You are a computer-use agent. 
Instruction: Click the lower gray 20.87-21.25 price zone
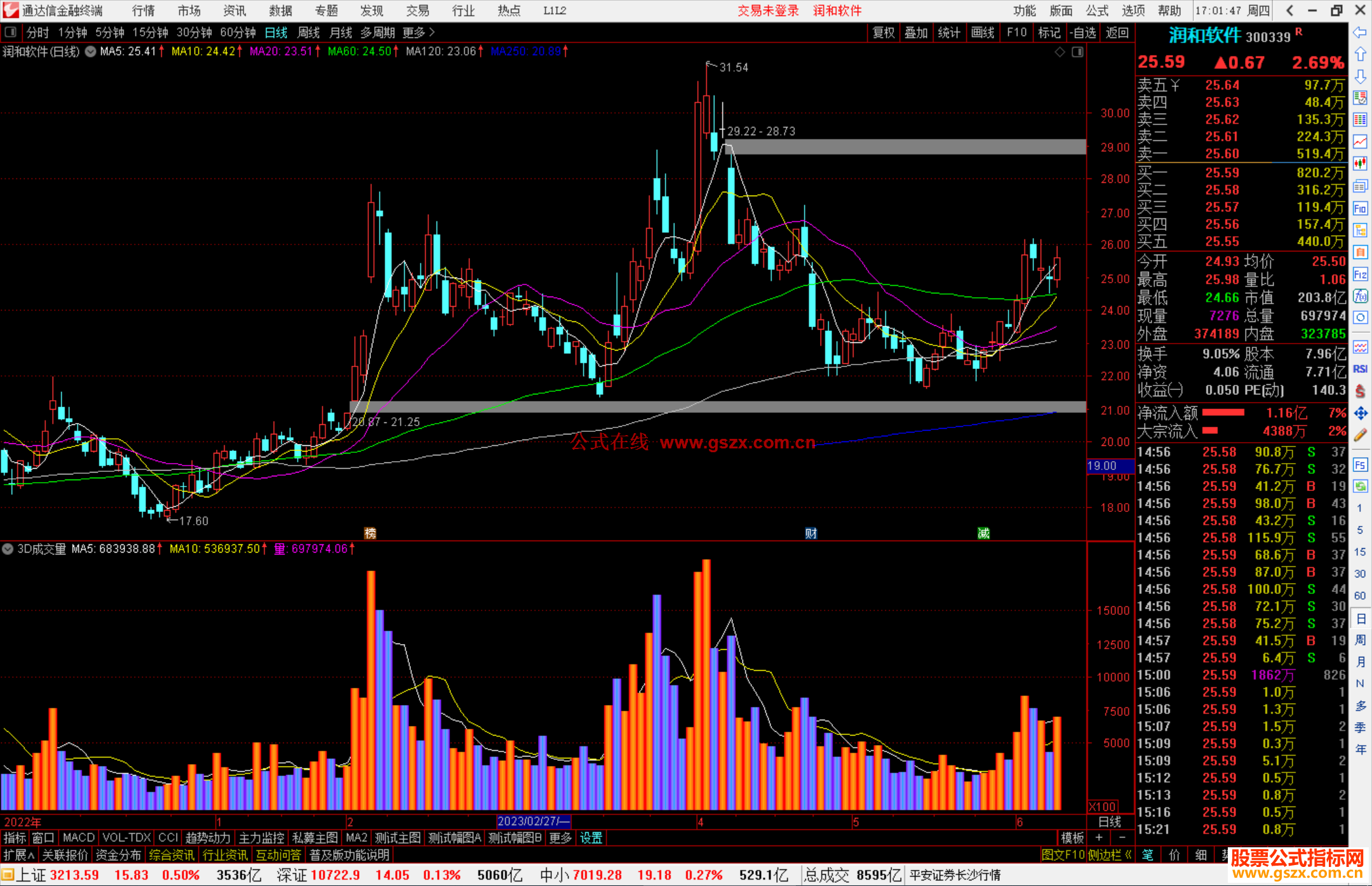coord(718,407)
